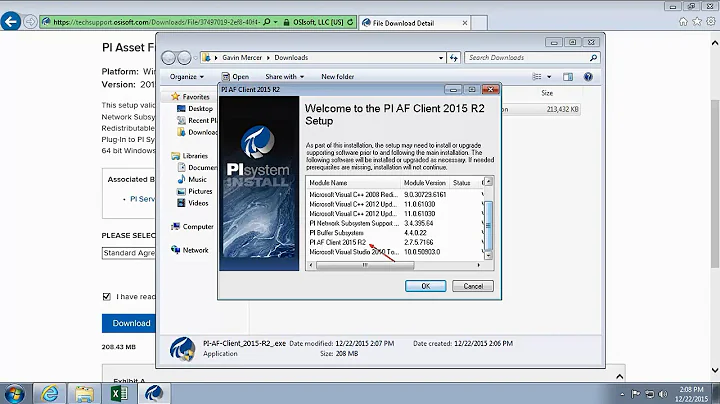Image resolution: width=720 pixels, height=404 pixels.
Task: Refresh the page in Internet Explorer
Action: 350,22
